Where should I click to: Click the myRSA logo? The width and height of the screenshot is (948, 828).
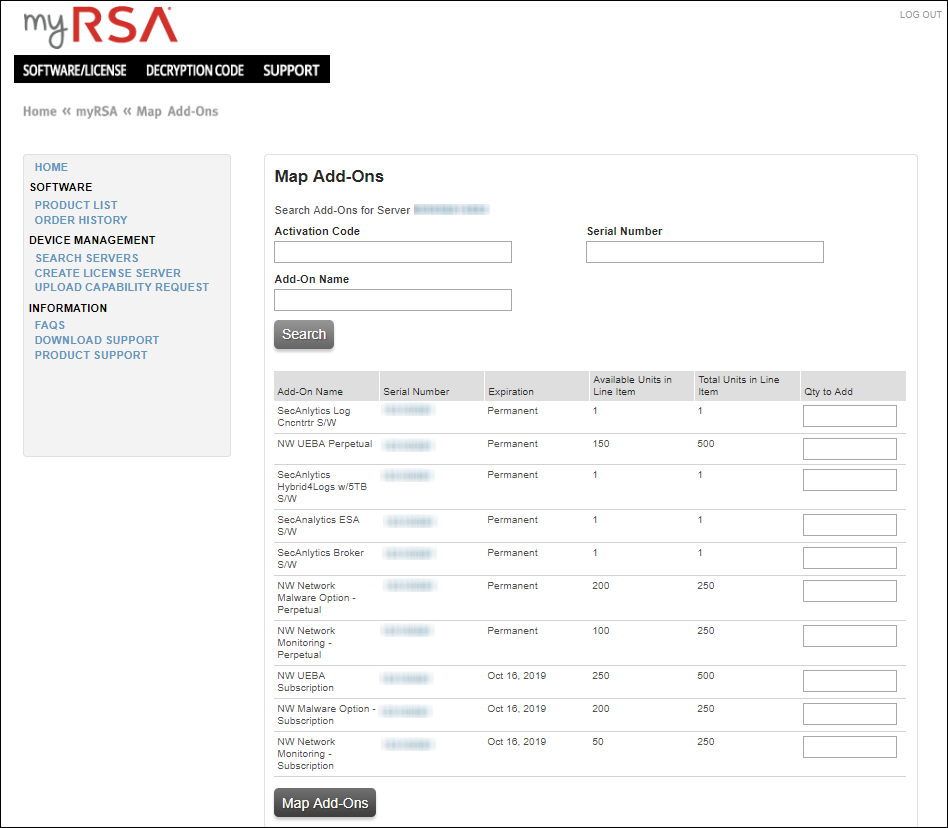tap(100, 27)
